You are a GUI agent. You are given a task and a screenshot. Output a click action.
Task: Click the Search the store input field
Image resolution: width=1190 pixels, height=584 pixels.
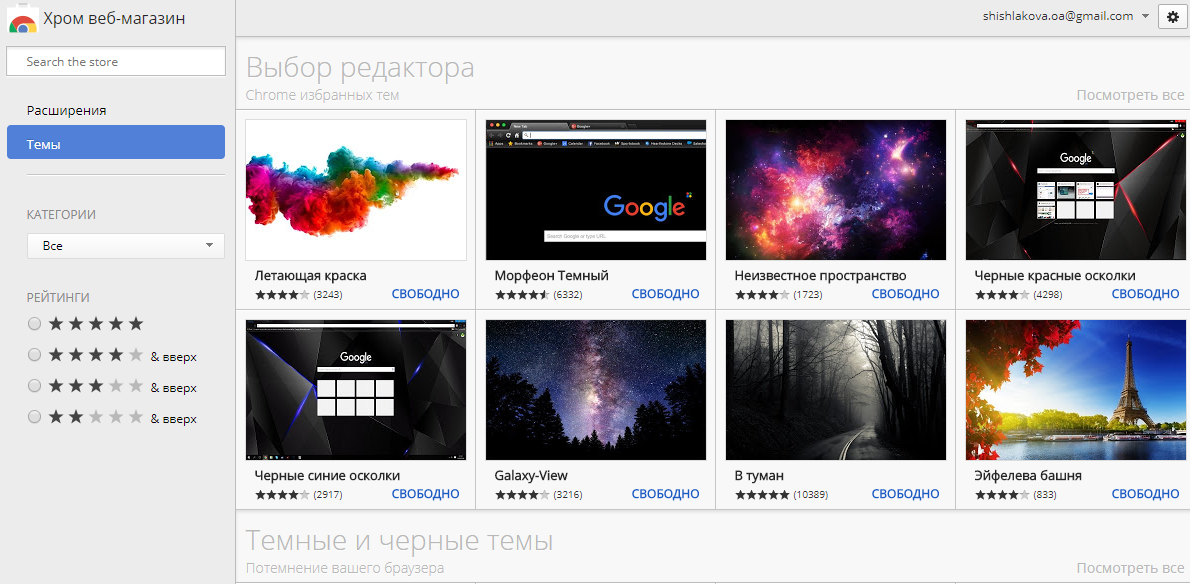click(x=115, y=61)
